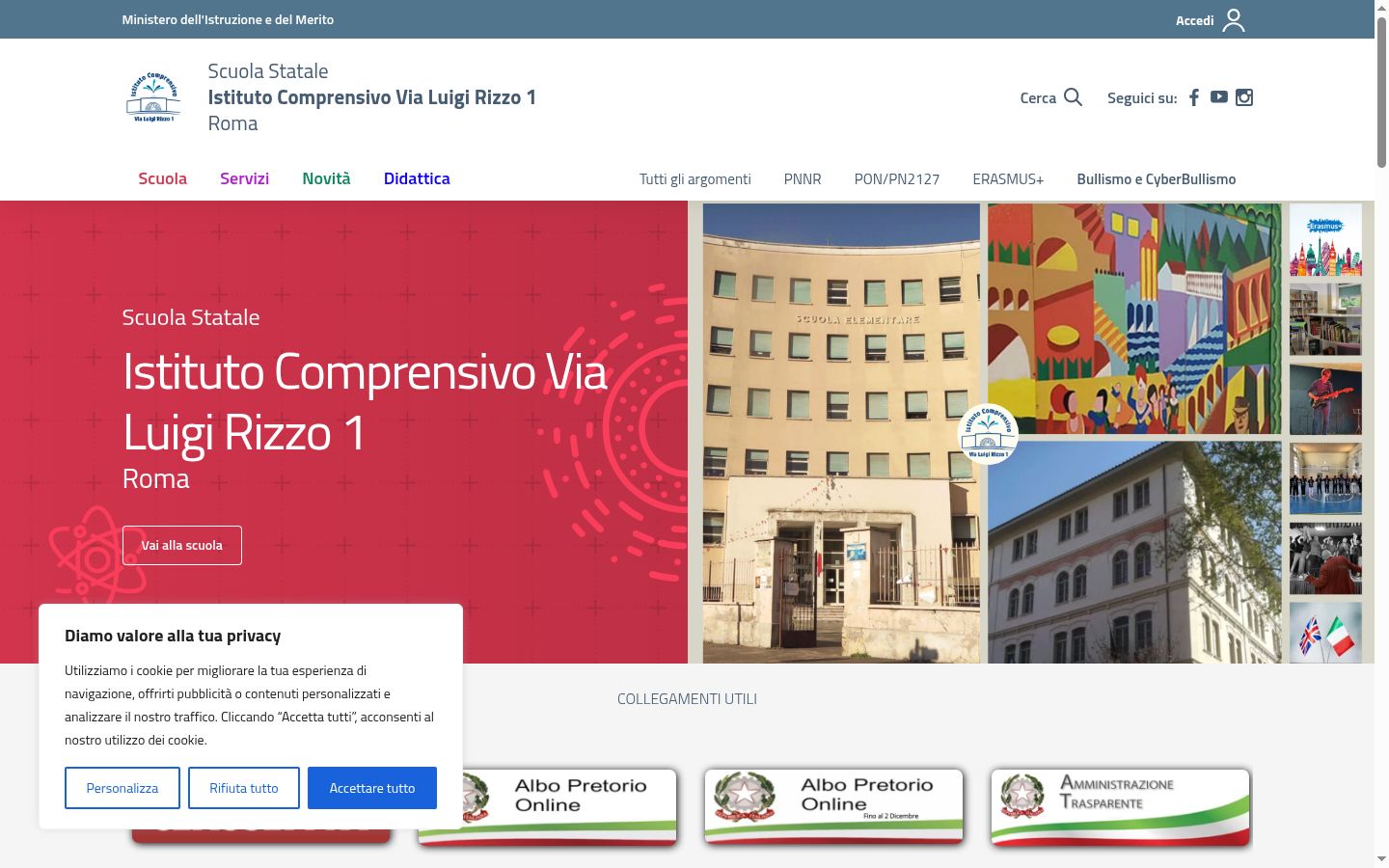Click the UK and Italy flags thumbnail
Screen dimensions: 1389x868
pos(1325,633)
